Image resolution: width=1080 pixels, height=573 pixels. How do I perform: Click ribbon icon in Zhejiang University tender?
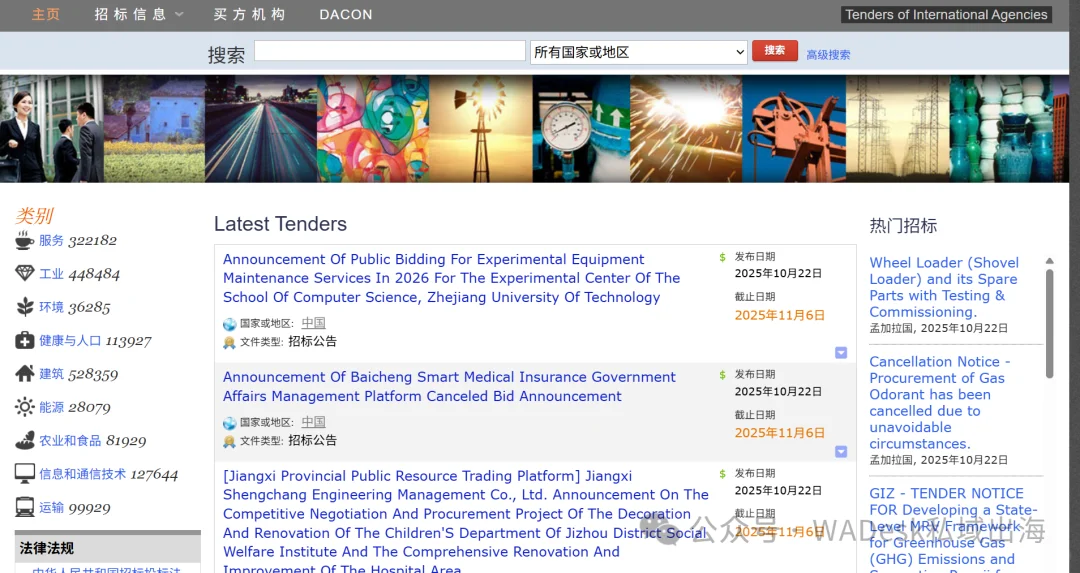tap(229, 342)
